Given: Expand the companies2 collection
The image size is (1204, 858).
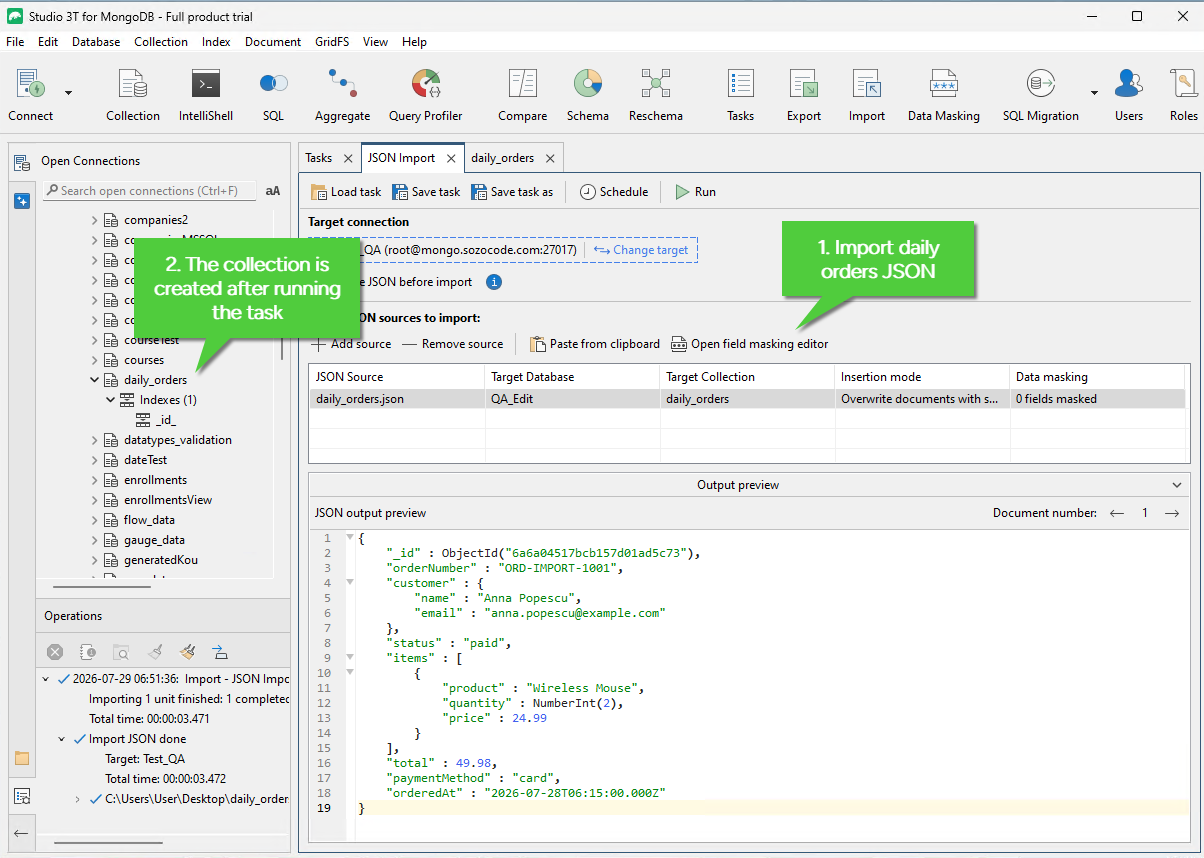Looking at the screenshot, I should 95,220.
